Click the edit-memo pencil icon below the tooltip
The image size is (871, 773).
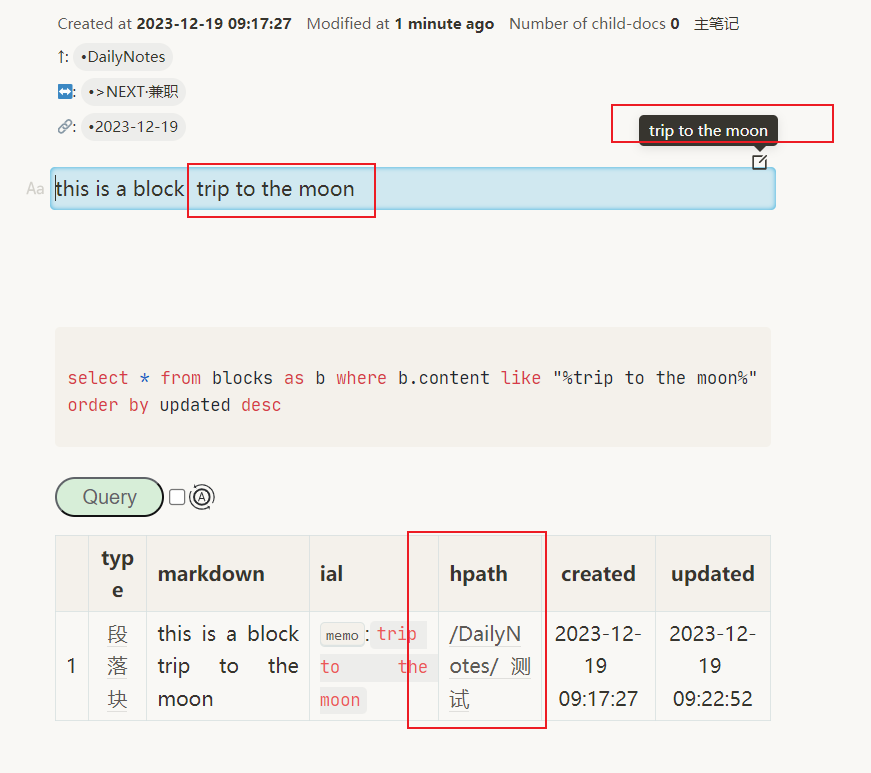tap(759, 161)
